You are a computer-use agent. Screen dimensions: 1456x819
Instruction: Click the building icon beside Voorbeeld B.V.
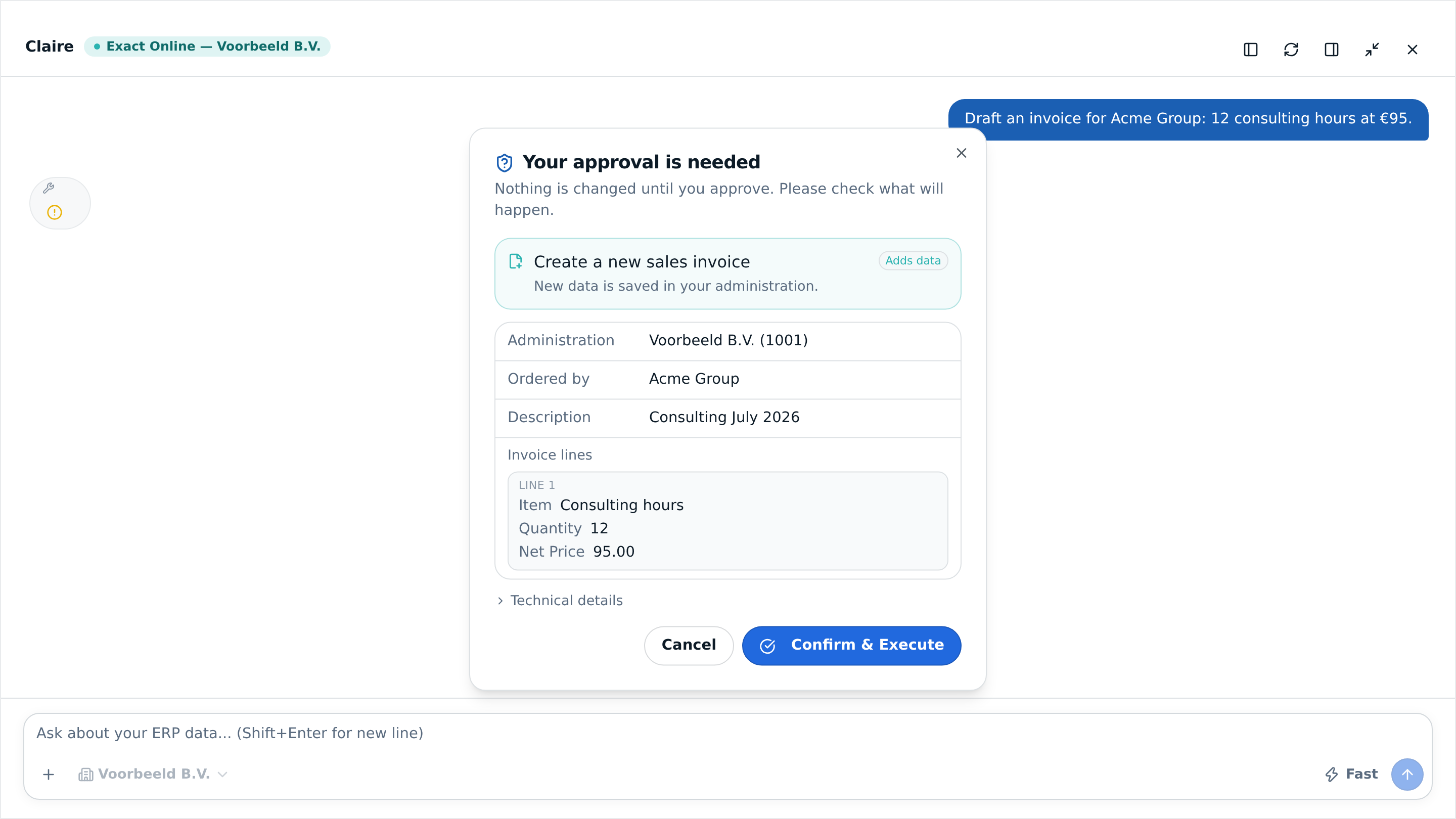point(85,775)
